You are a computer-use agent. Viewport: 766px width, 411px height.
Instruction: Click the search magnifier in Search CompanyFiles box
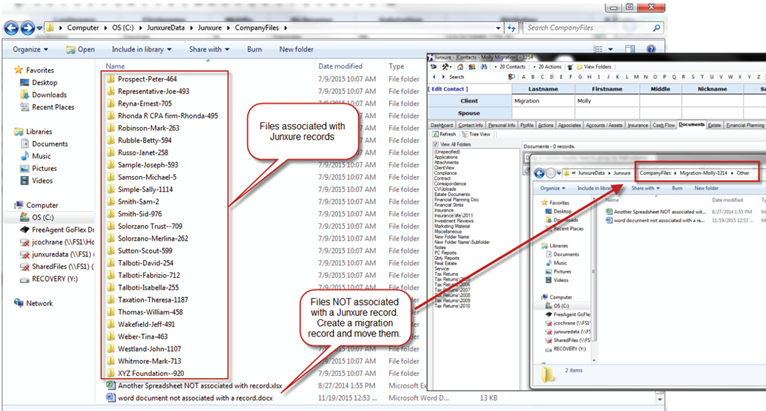click(657, 28)
